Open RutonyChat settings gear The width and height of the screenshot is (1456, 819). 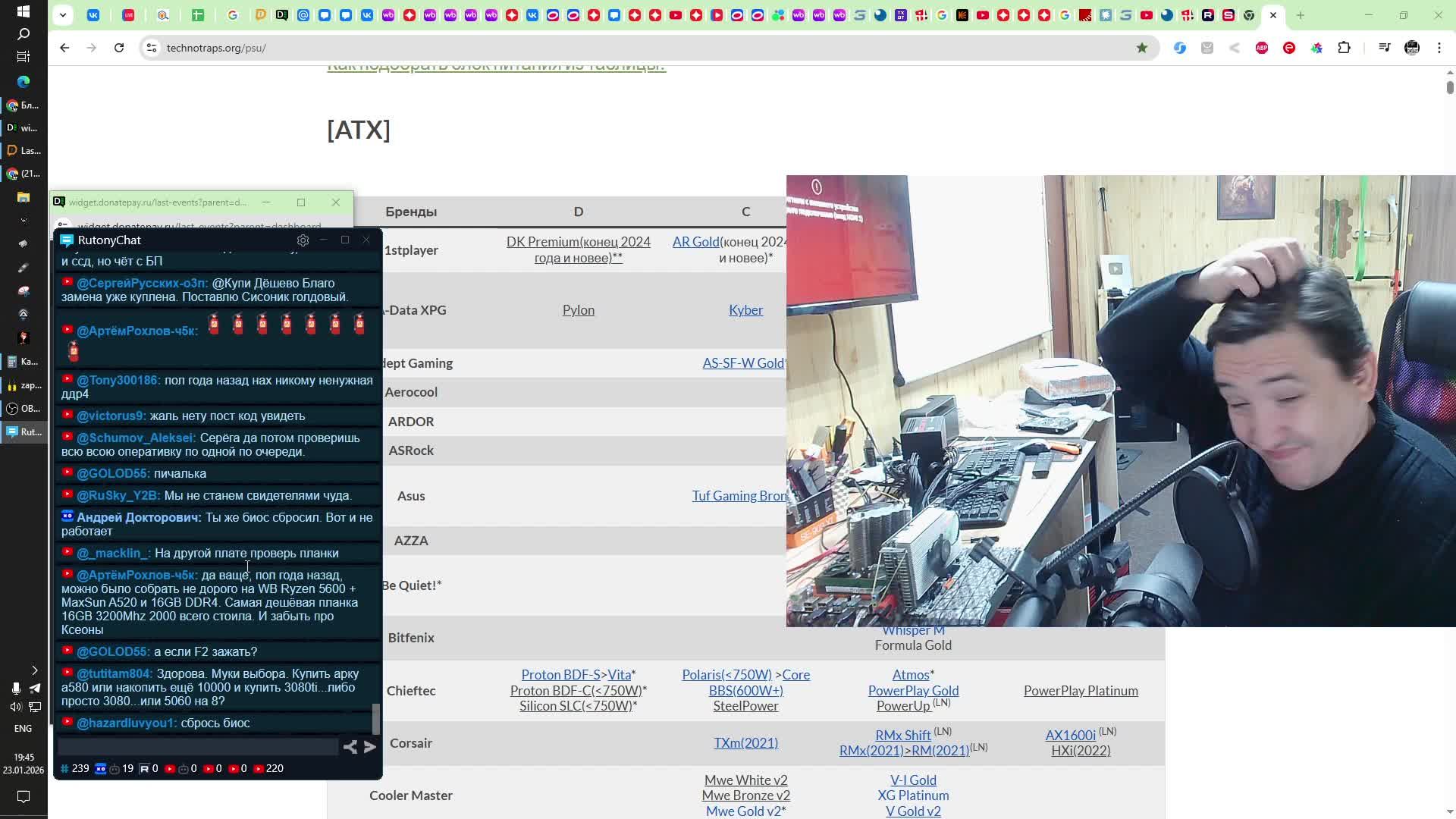click(x=303, y=240)
